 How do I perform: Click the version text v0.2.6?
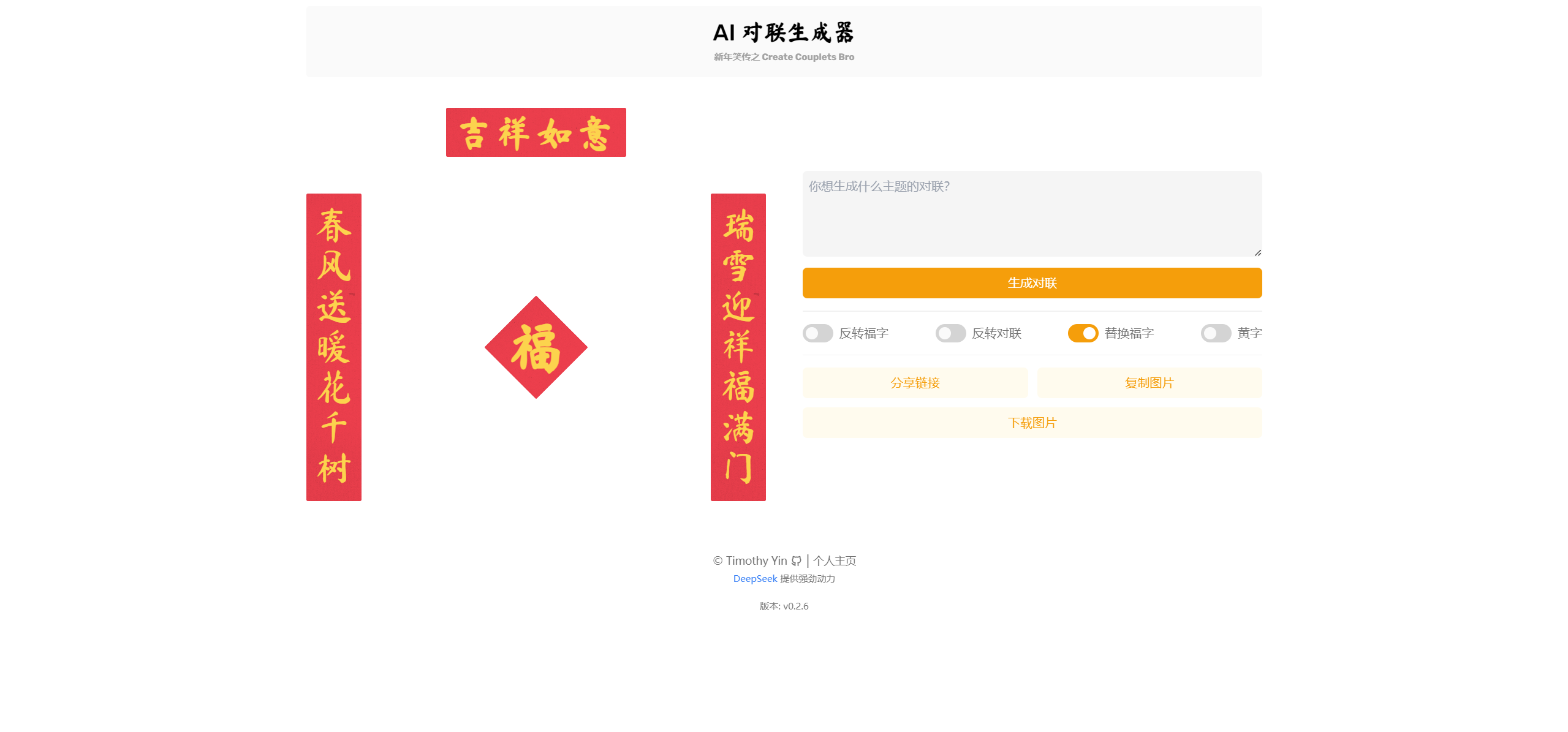(x=784, y=606)
